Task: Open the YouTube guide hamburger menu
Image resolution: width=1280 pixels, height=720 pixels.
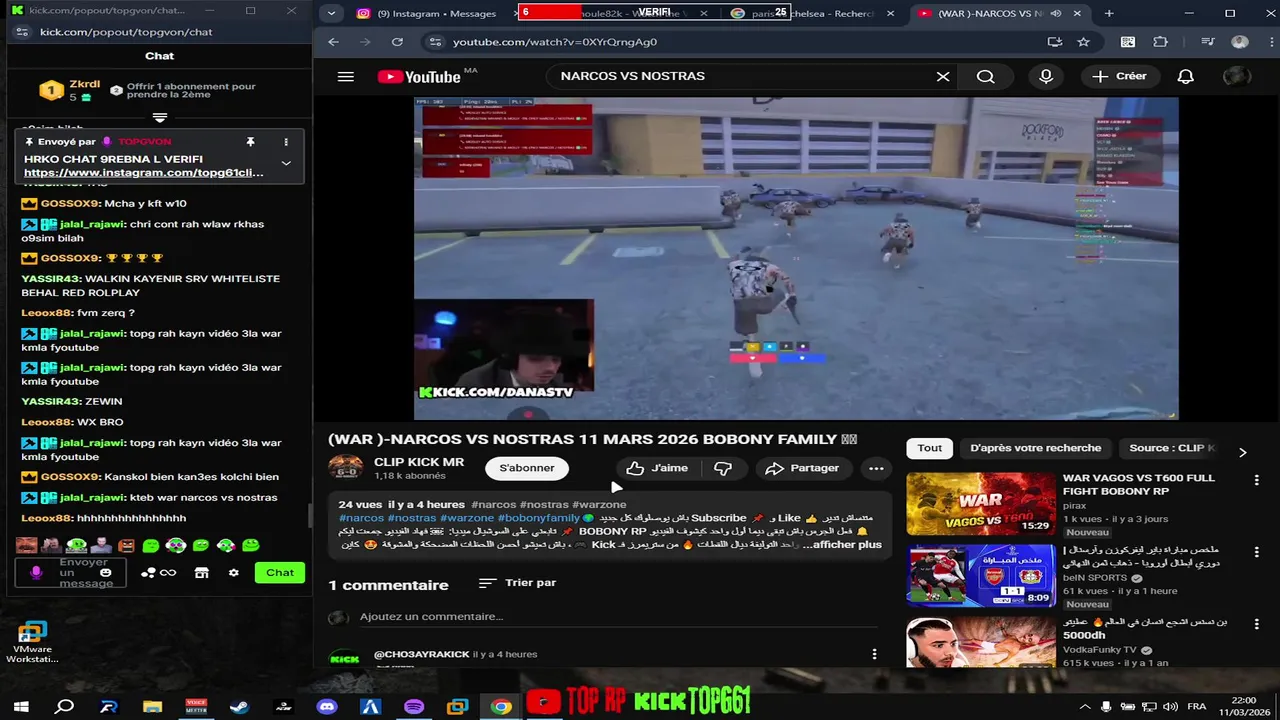Action: pos(346,77)
